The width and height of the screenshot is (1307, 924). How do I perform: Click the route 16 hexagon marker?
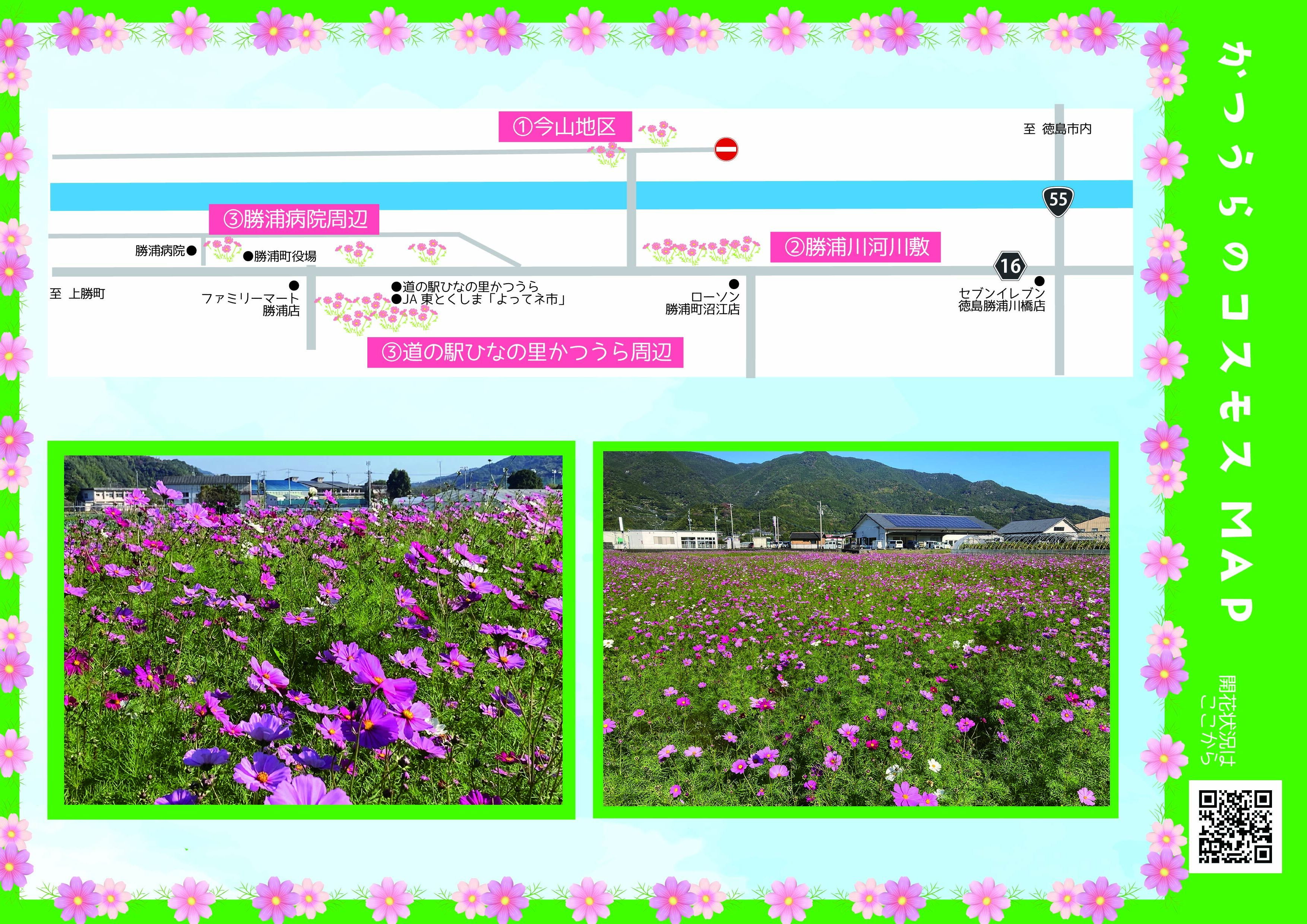(x=1010, y=265)
